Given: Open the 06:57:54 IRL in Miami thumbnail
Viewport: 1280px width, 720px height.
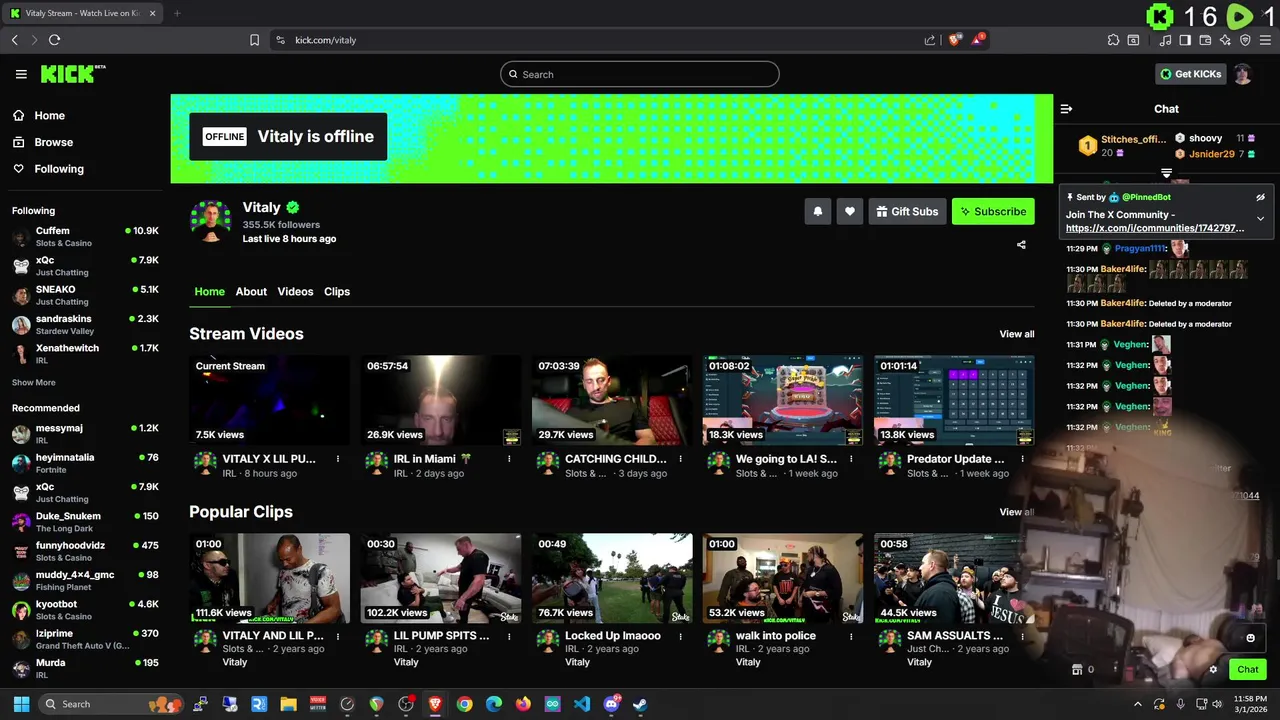Looking at the screenshot, I should tap(441, 400).
